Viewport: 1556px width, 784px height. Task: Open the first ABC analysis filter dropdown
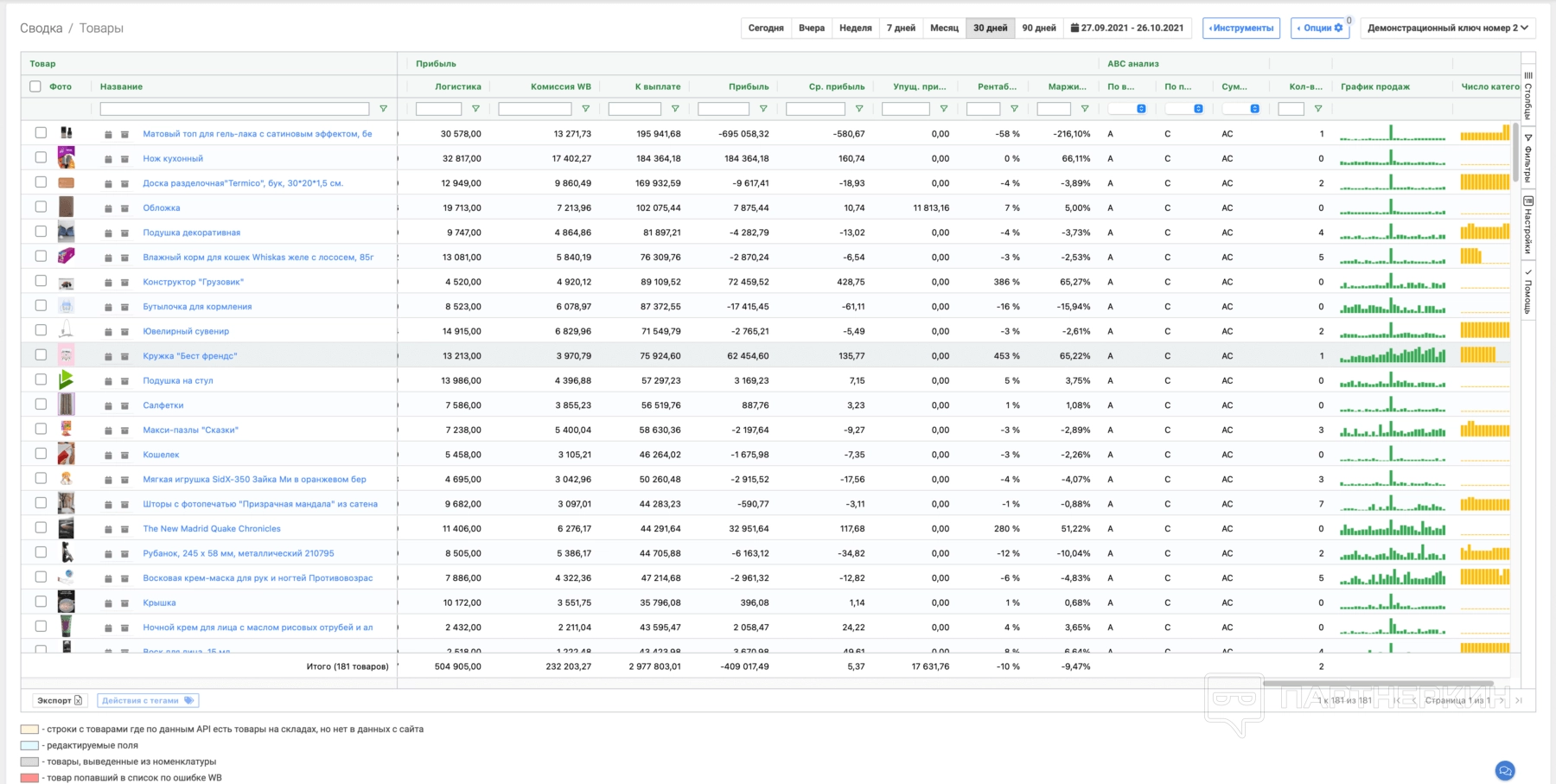pos(1127,109)
